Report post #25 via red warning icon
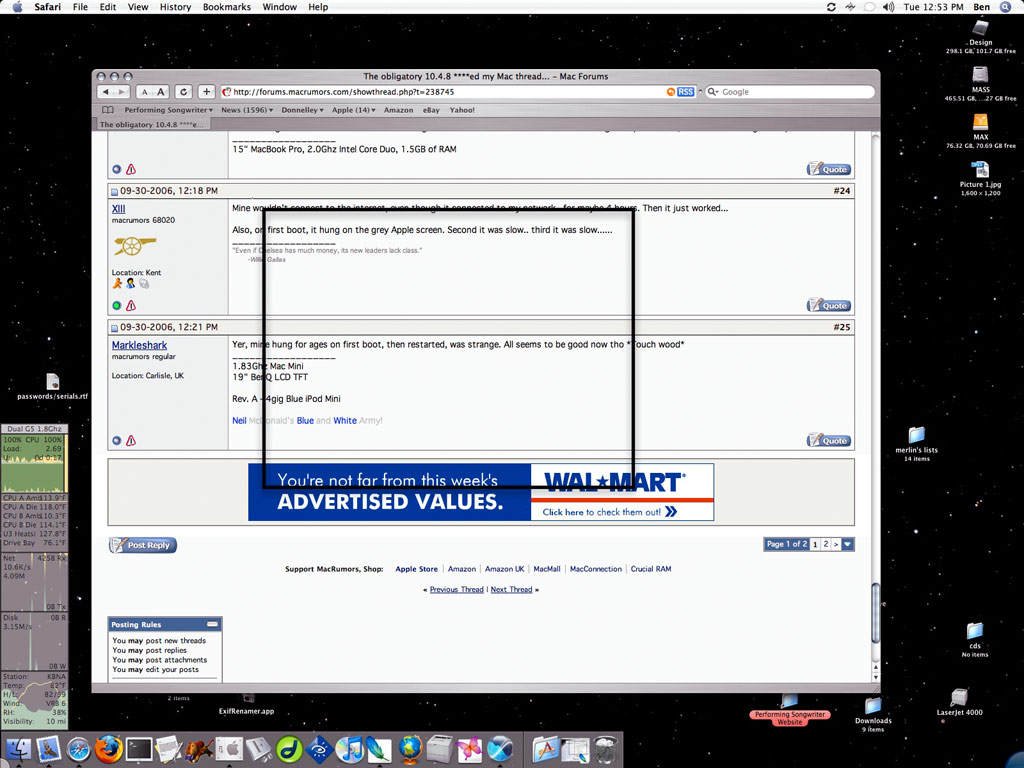The width and height of the screenshot is (1024, 768). [131, 441]
